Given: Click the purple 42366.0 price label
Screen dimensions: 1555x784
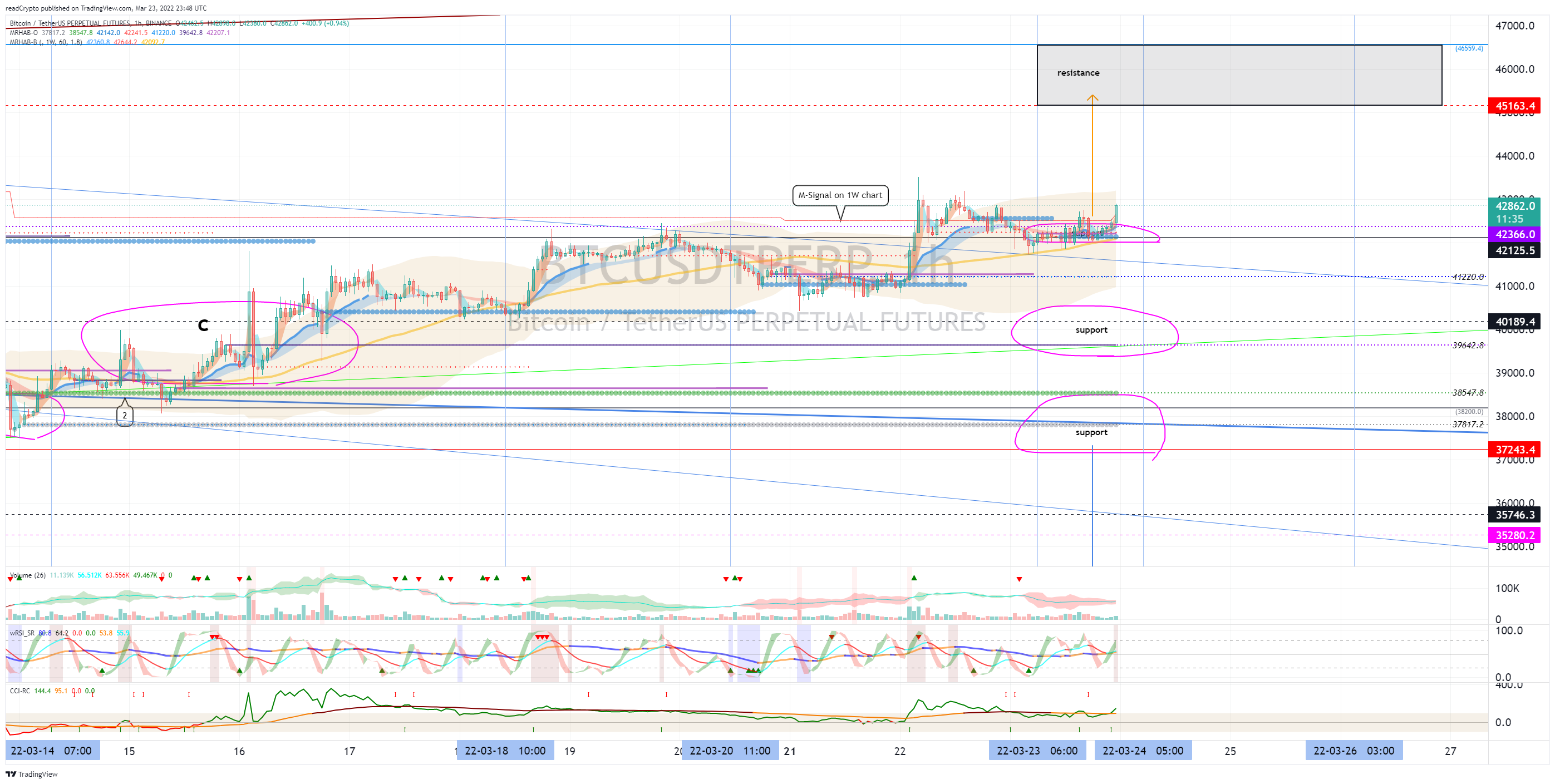Looking at the screenshot, I should 1514,234.
